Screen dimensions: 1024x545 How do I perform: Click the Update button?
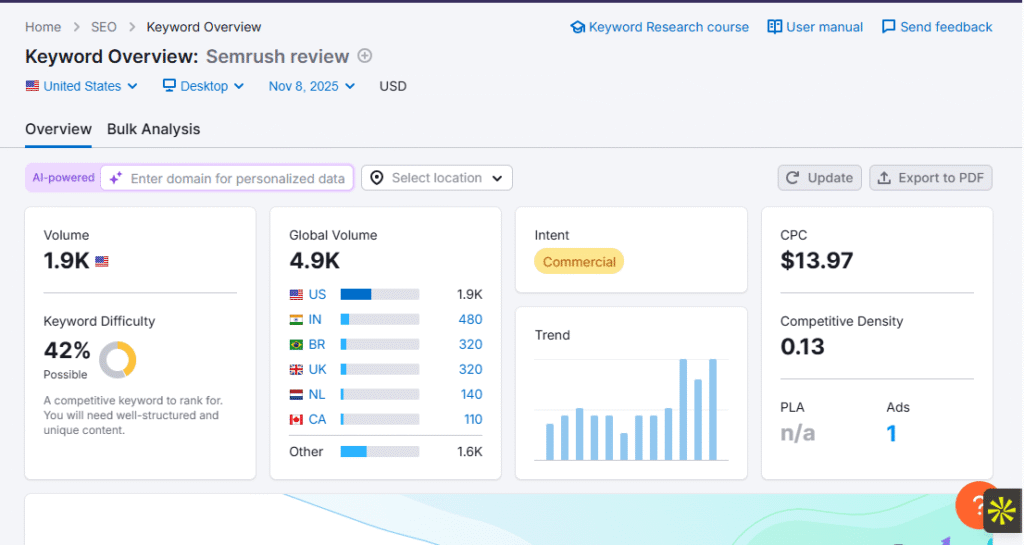point(820,178)
